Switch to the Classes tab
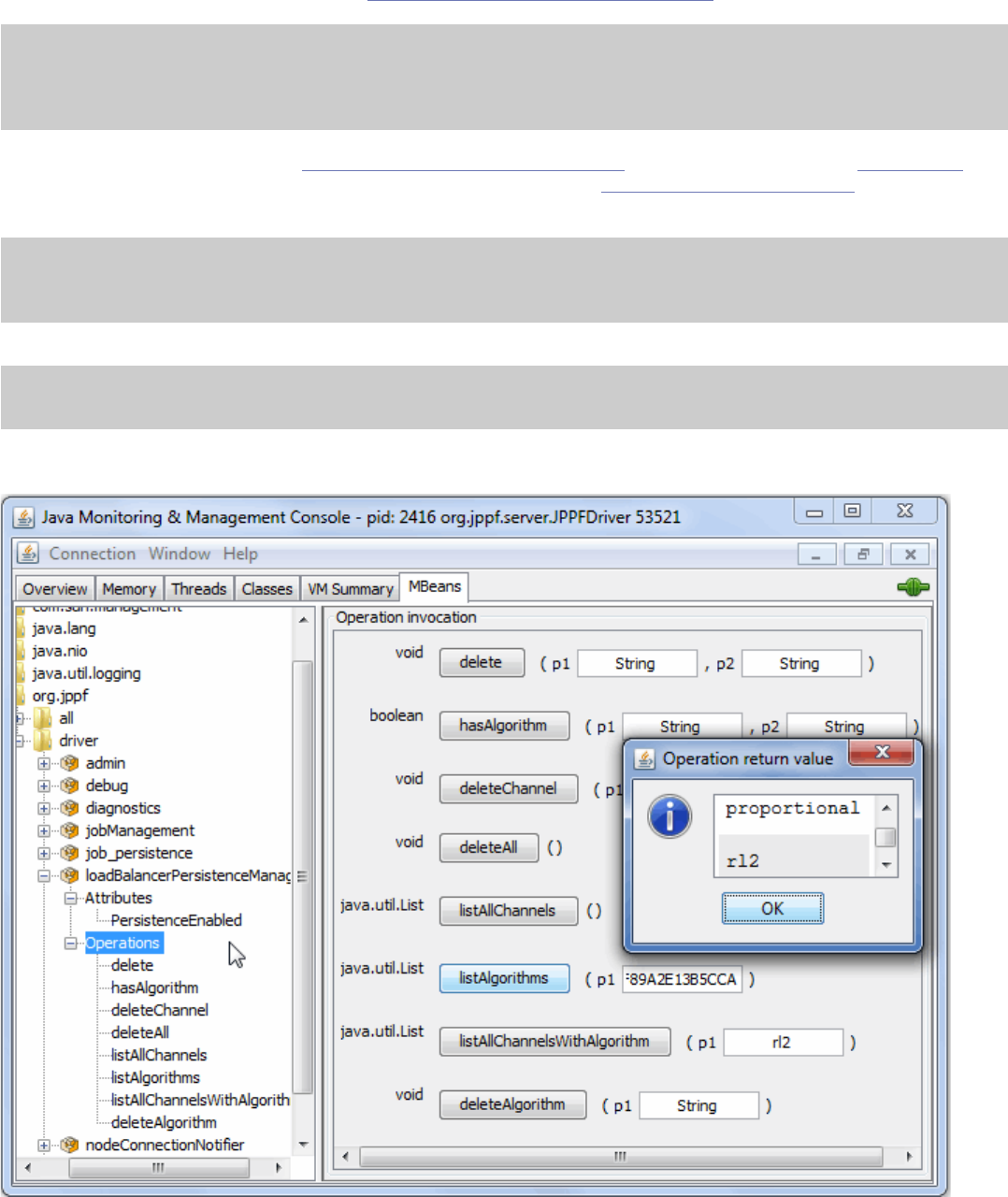The width and height of the screenshot is (1008, 1197). [x=266, y=589]
